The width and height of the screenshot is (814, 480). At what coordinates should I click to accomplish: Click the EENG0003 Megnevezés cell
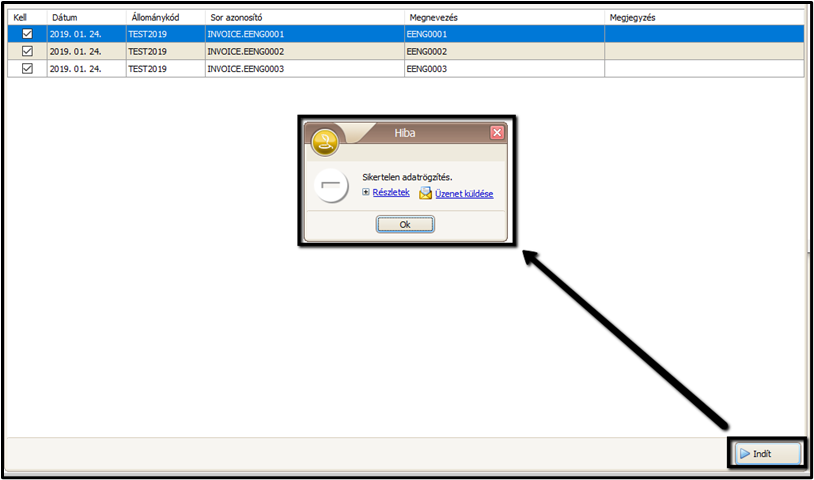[505, 68]
